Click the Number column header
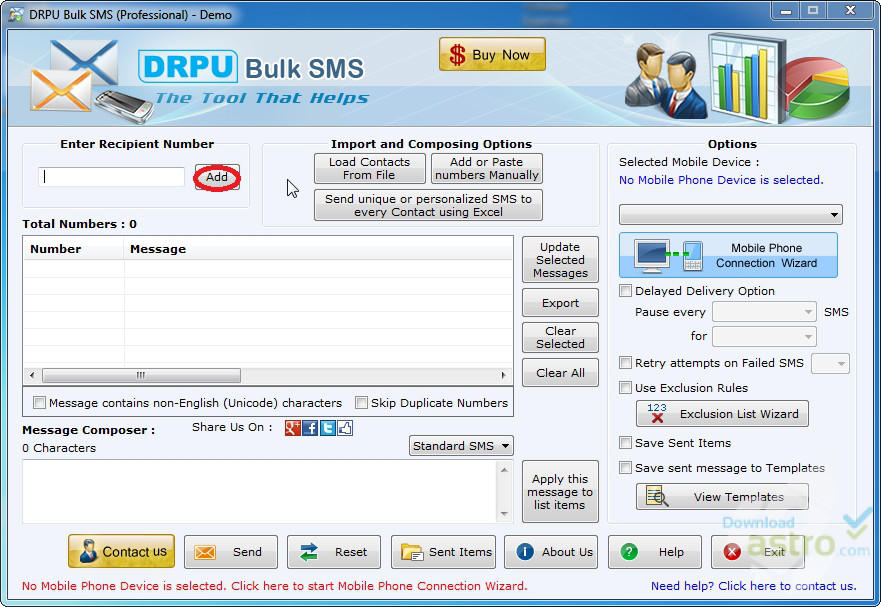The image size is (881, 607). pyautogui.click(x=74, y=249)
